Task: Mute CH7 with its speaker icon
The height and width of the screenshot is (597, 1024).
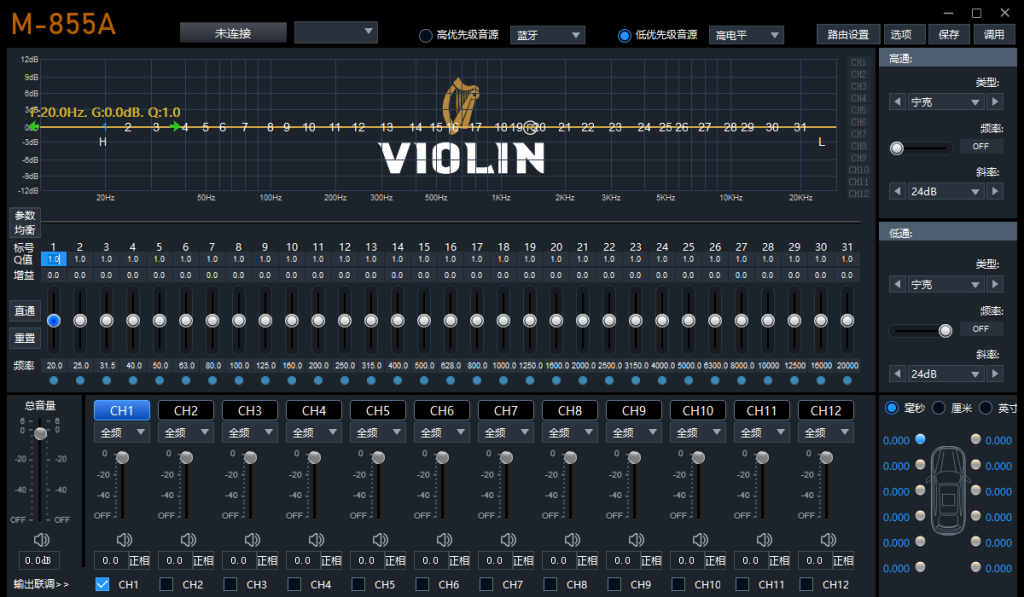Action: pos(508,540)
